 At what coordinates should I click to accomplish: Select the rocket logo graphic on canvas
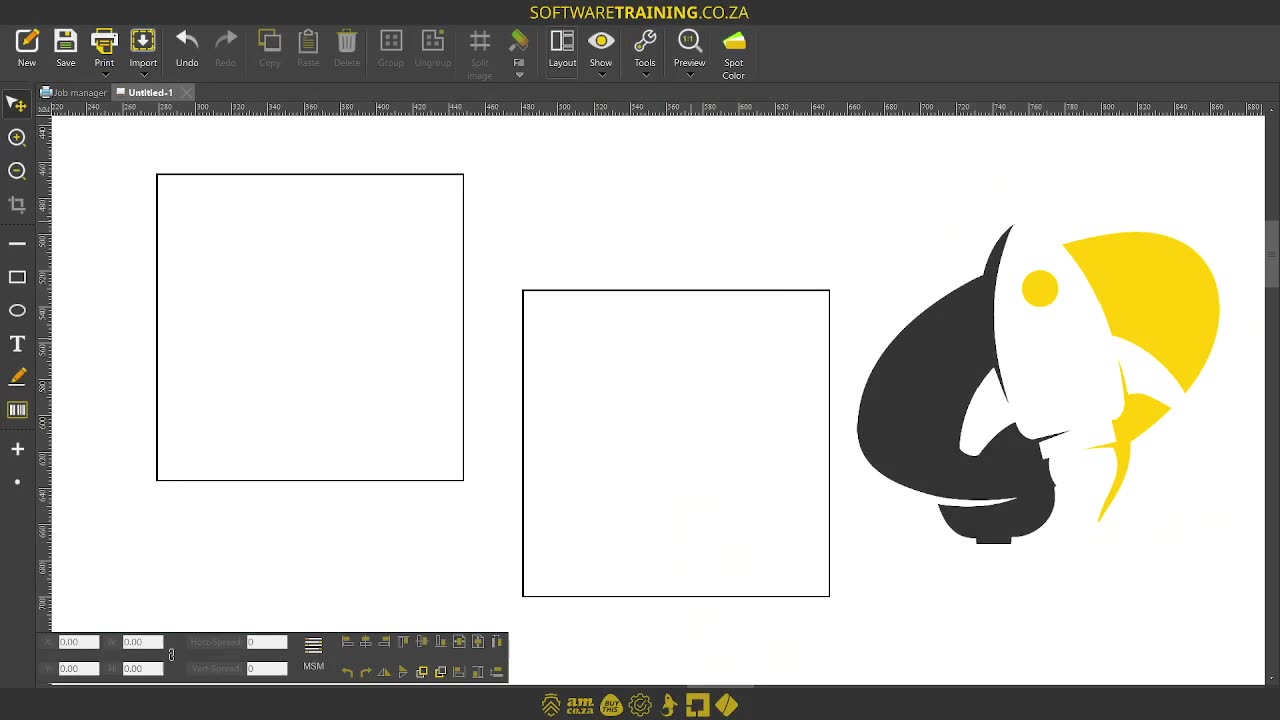click(1038, 385)
